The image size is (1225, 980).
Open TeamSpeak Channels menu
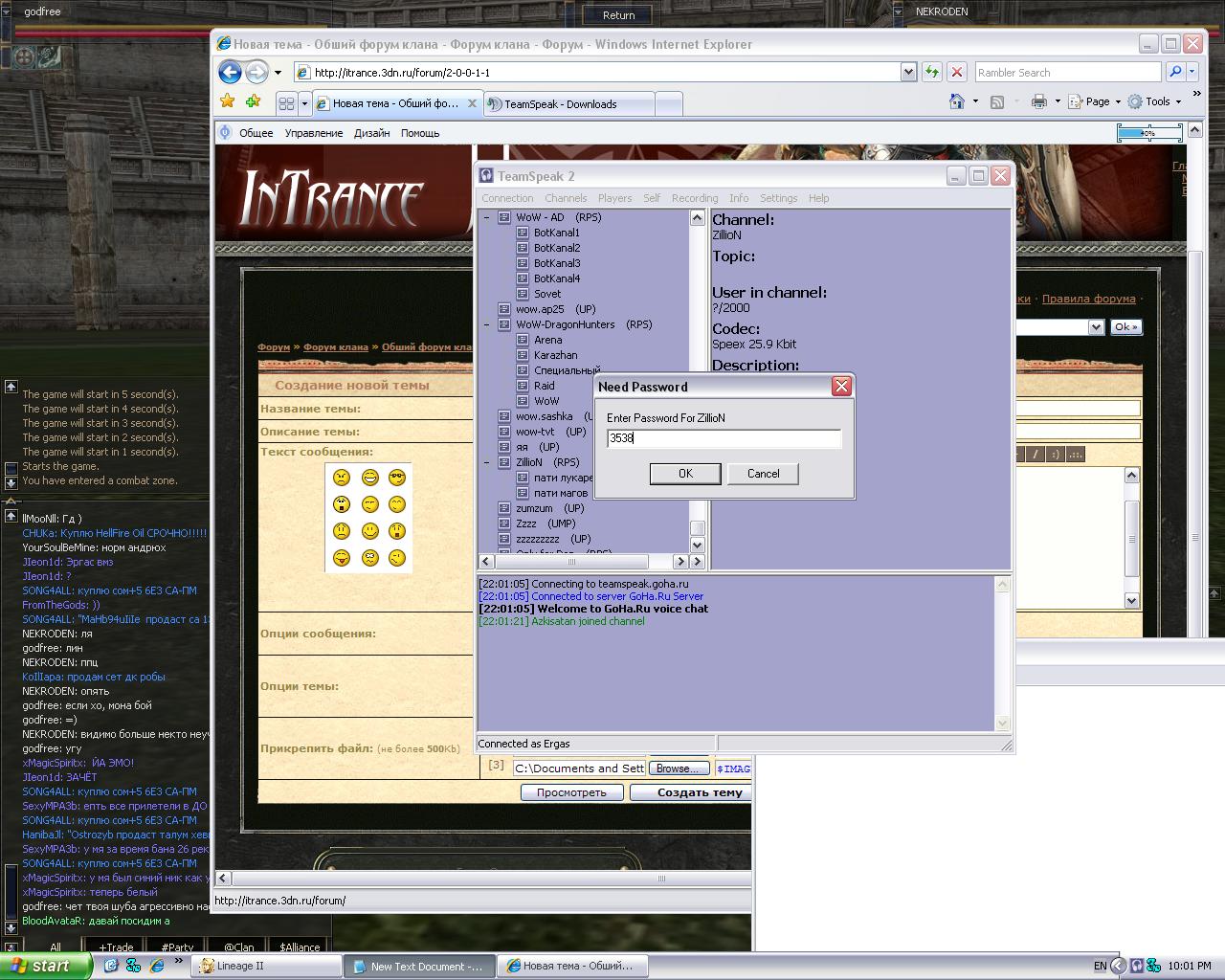point(566,198)
